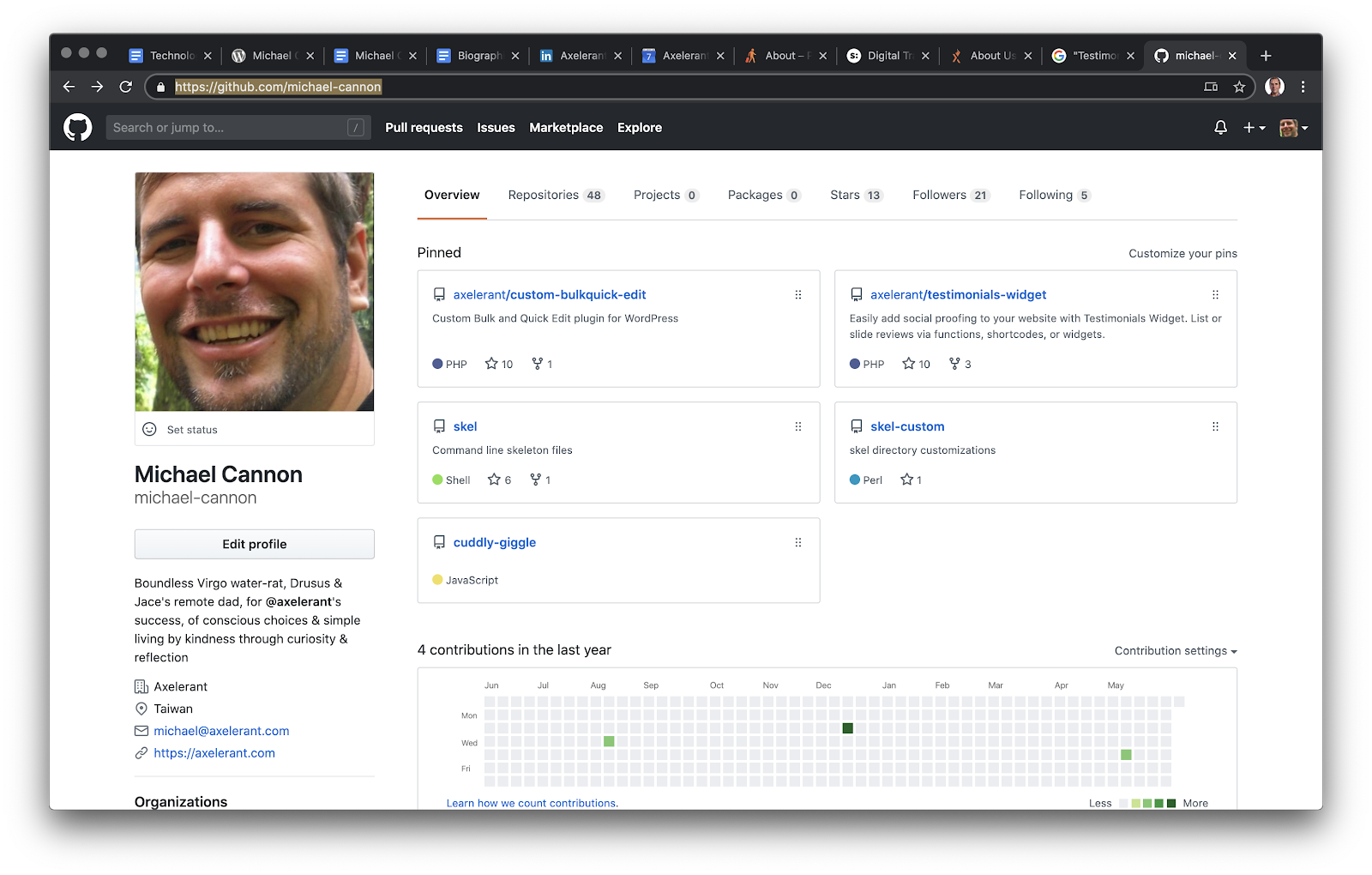Image resolution: width=1372 pixels, height=875 pixels.
Task: Click forks count on custom-bulkquick-edit
Action: [x=542, y=364]
